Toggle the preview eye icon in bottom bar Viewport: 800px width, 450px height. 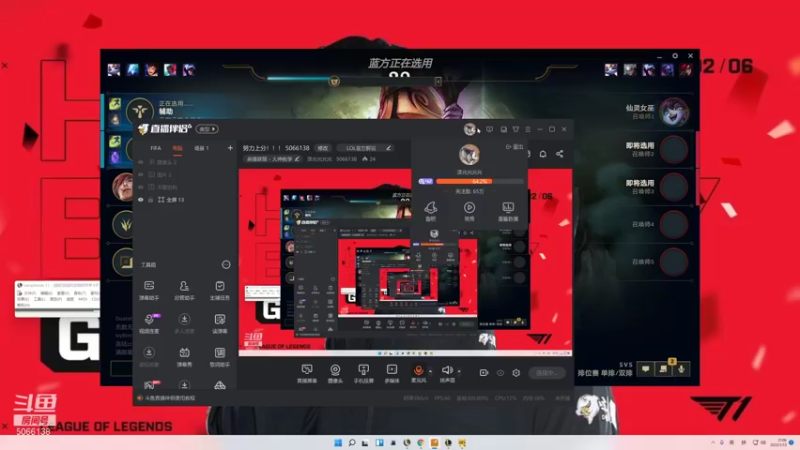click(x=501, y=373)
